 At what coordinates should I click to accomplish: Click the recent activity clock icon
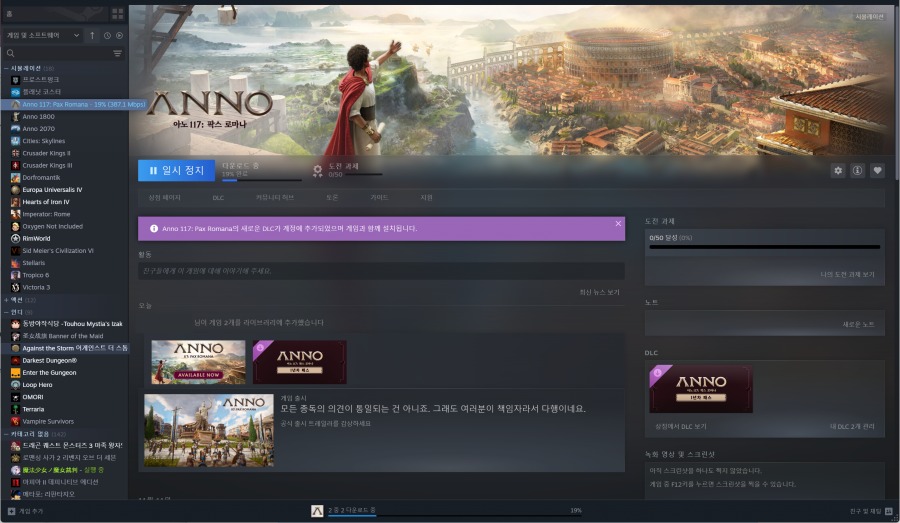coord(107,35)
